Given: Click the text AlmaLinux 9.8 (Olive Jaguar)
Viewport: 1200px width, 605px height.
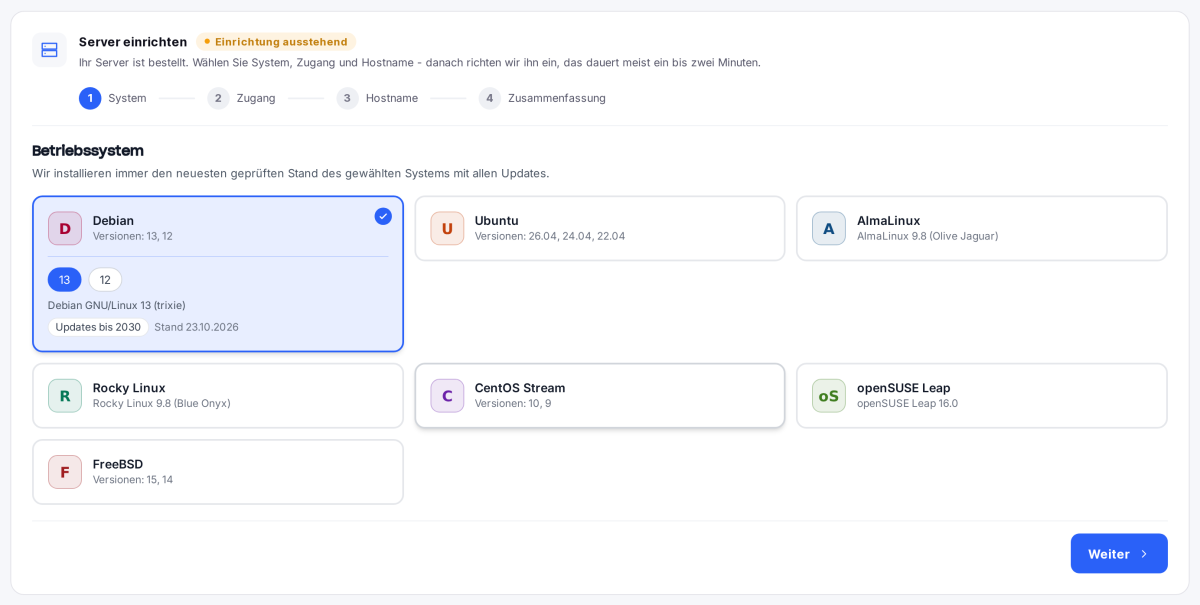Looking at the screenshot, I should coord(927,236).
